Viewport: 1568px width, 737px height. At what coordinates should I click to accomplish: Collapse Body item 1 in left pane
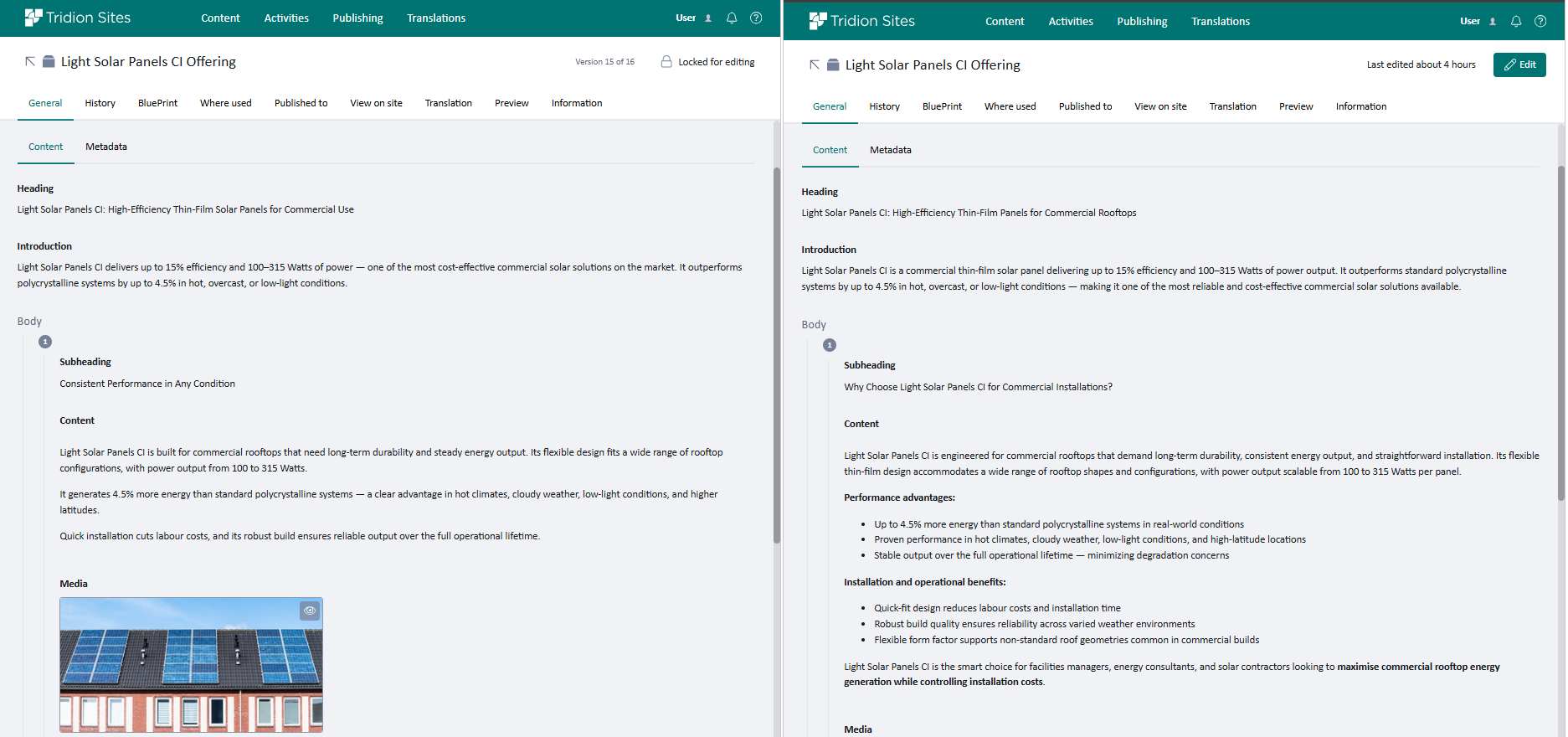coord(45,342)
